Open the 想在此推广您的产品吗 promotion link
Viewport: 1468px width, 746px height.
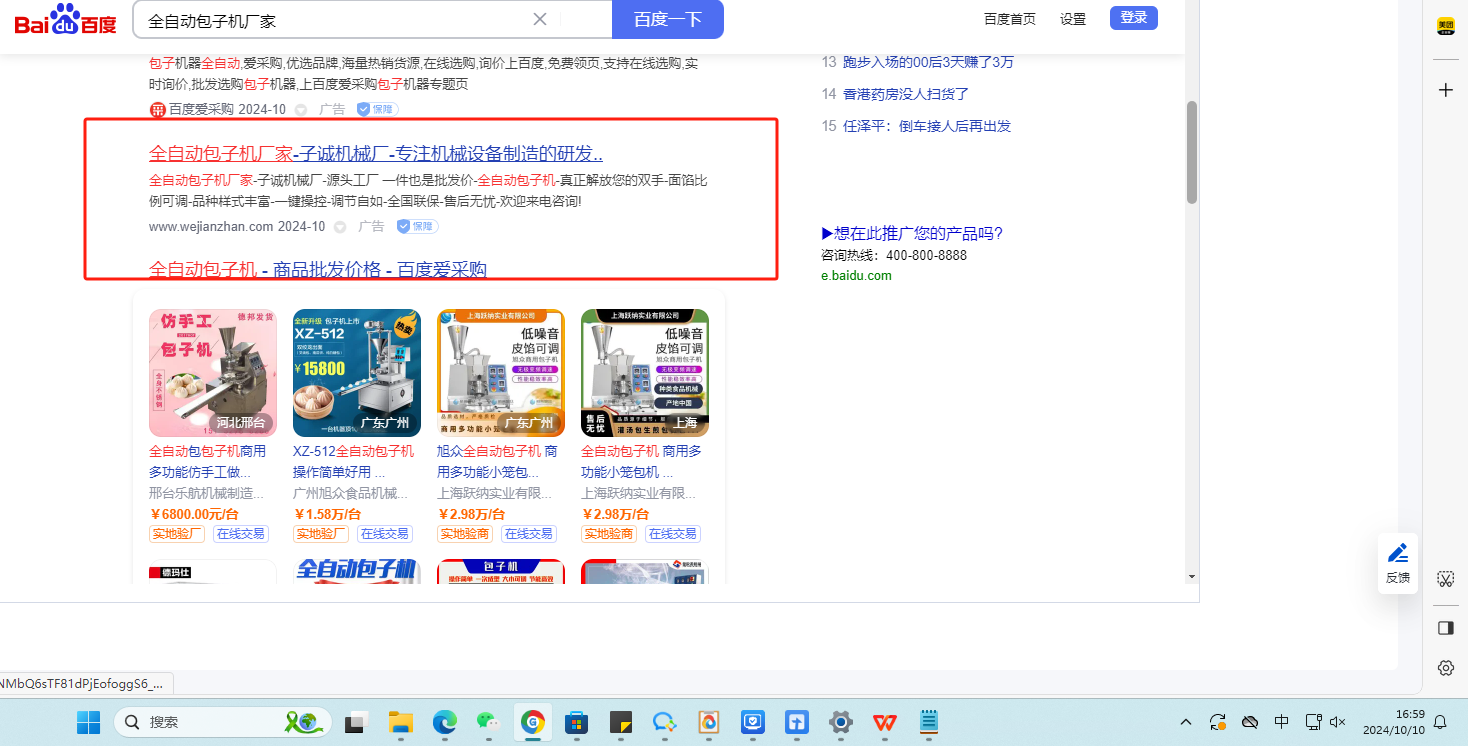click(x=912, y=233)
